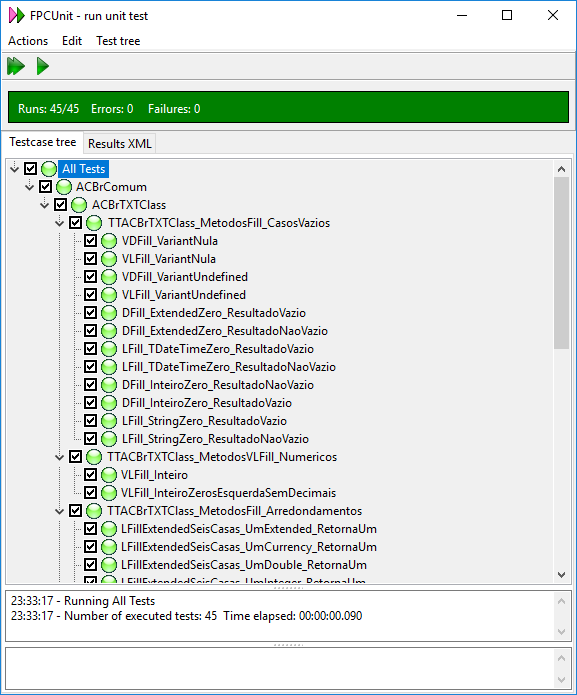Select the LFillExtendedSeisCasas_UmCurrency_RetornaUm test

click(249, 547)
